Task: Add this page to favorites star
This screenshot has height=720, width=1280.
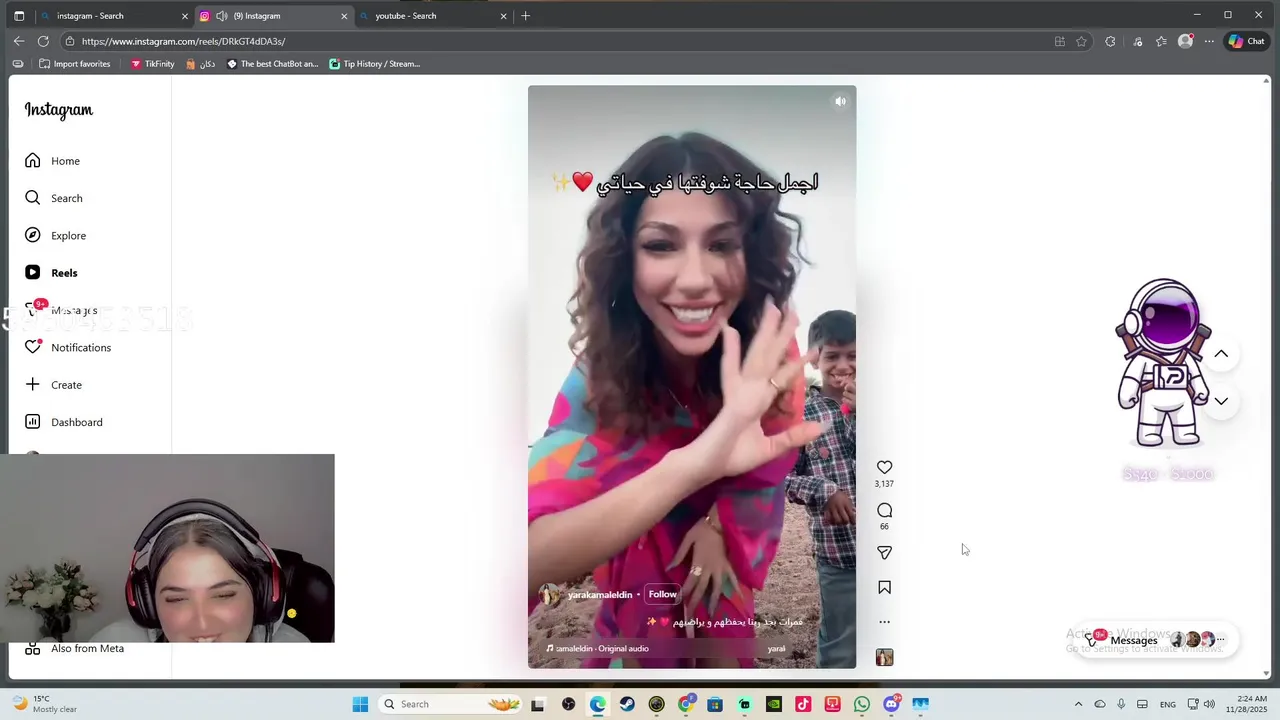Action: (x=1081, y=41)
